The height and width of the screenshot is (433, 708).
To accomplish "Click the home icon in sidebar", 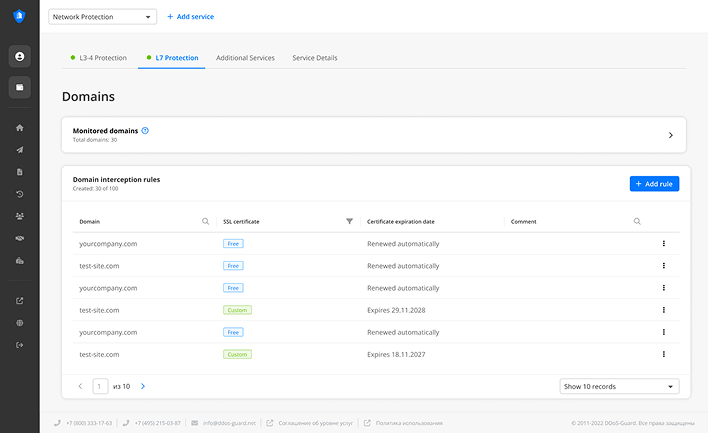I will click(20, 128).
